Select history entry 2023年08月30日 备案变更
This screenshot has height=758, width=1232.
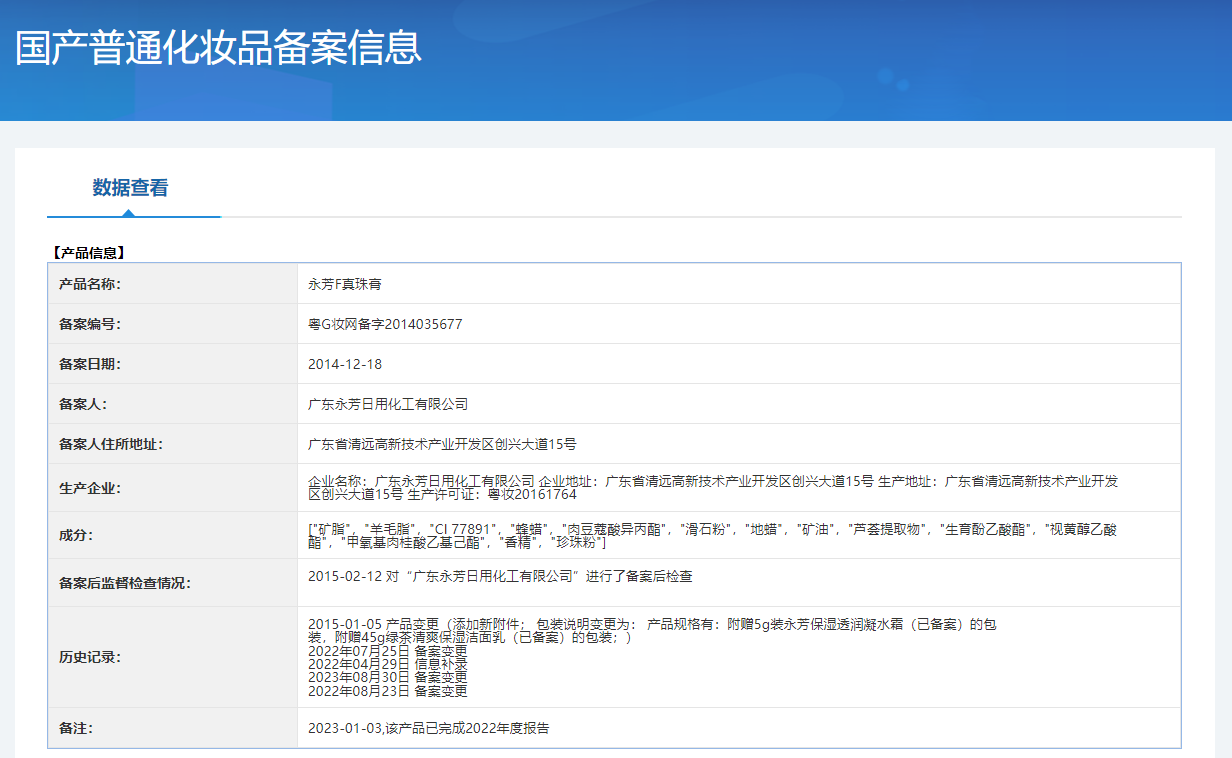(x=388, y=677)
